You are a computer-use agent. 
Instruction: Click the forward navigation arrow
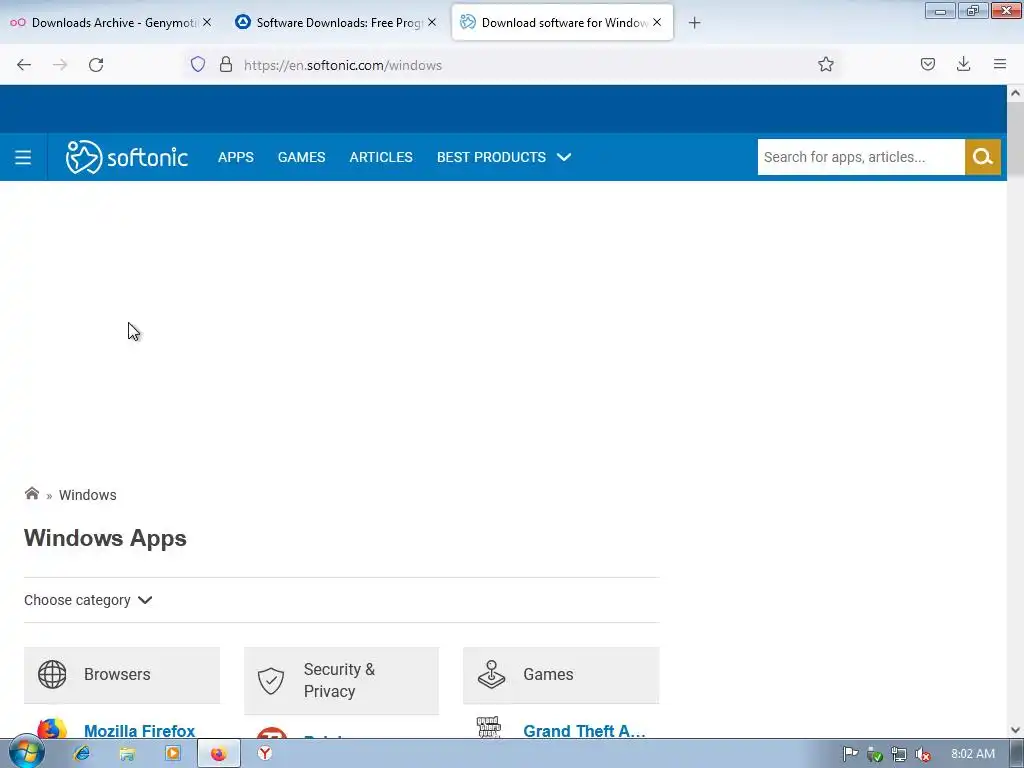(60, 65)
